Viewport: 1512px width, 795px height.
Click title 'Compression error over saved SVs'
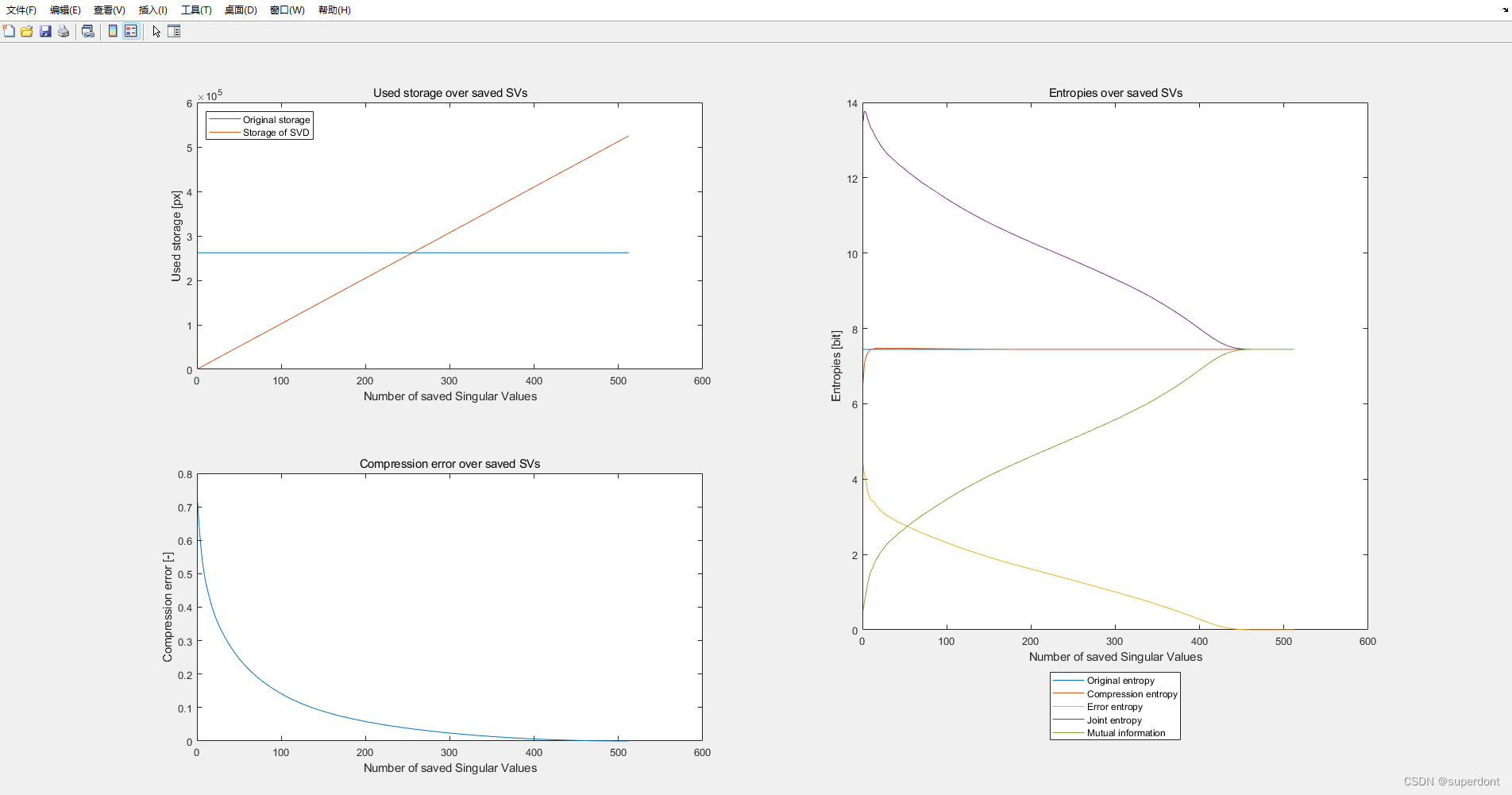449,464
